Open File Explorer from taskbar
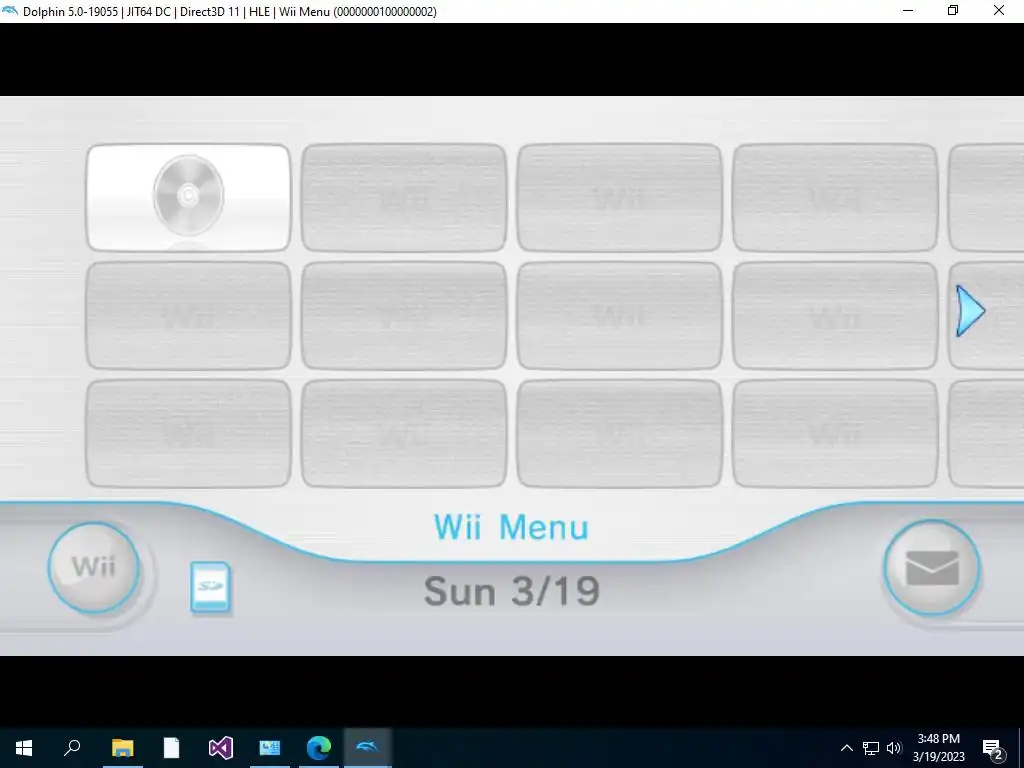 [x=122, y=747]
